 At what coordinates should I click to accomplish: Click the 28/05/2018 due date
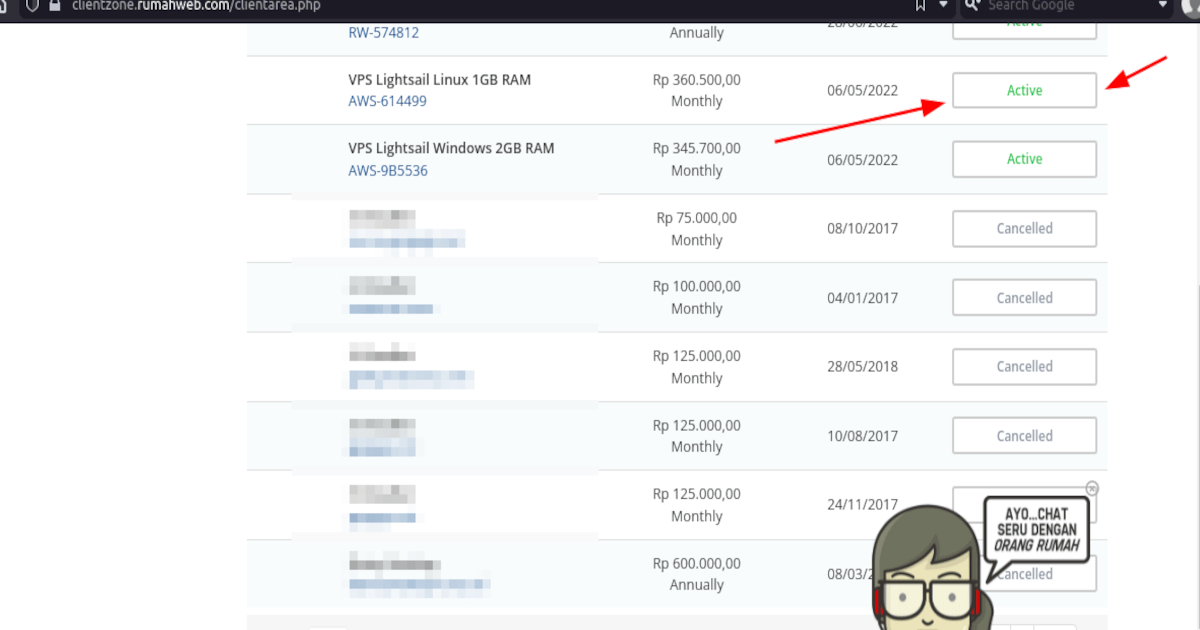(863, 366)
